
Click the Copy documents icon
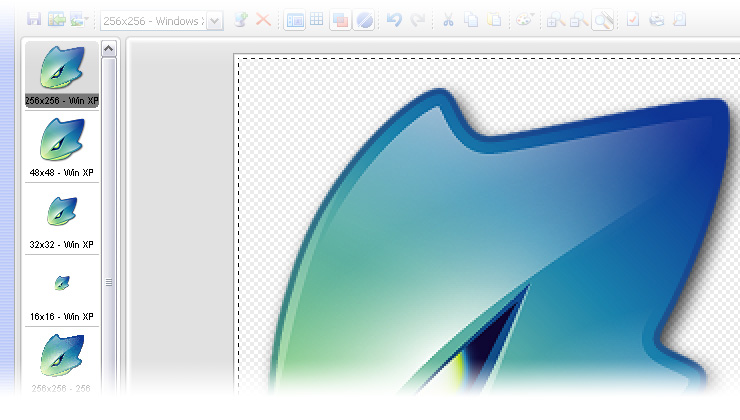[x=471, y=20]
